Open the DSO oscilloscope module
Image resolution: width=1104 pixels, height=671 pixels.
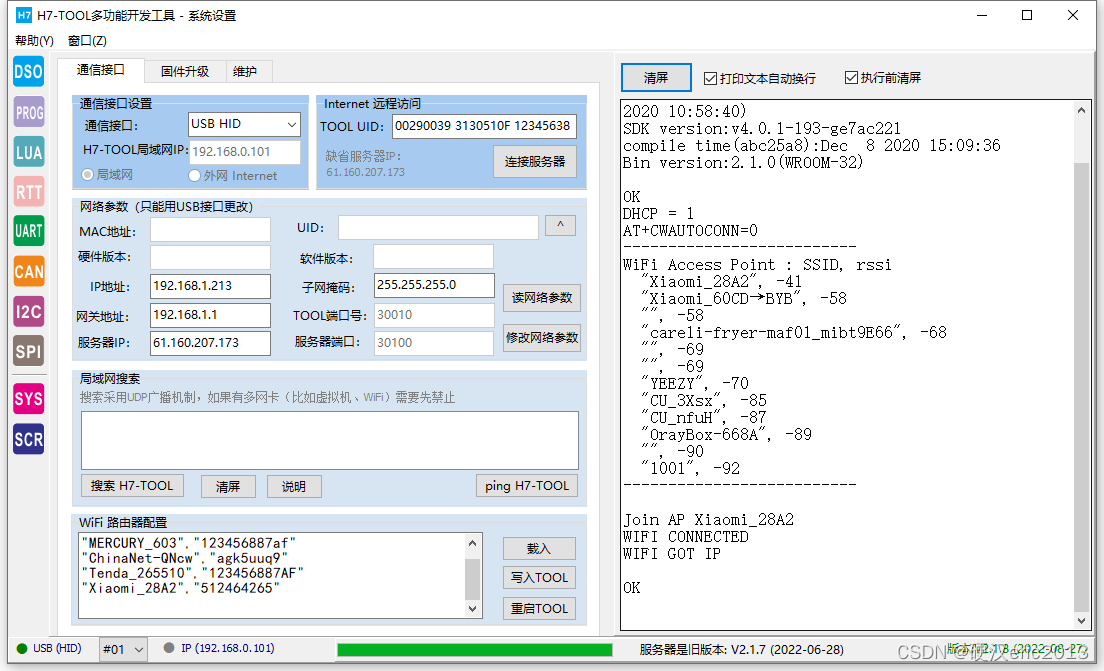coord(28,72)
